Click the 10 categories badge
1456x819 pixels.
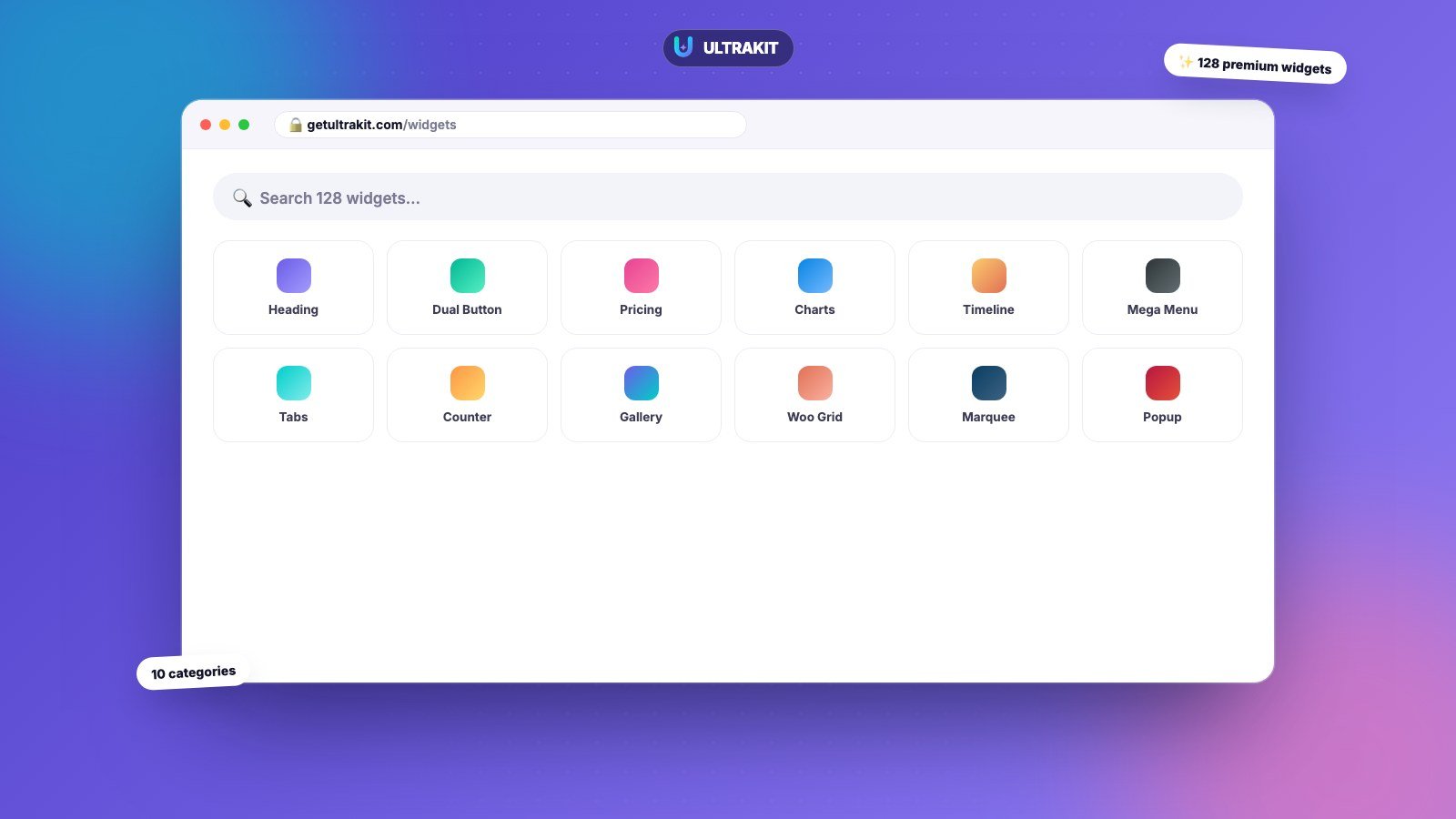[x=193, y=672]
